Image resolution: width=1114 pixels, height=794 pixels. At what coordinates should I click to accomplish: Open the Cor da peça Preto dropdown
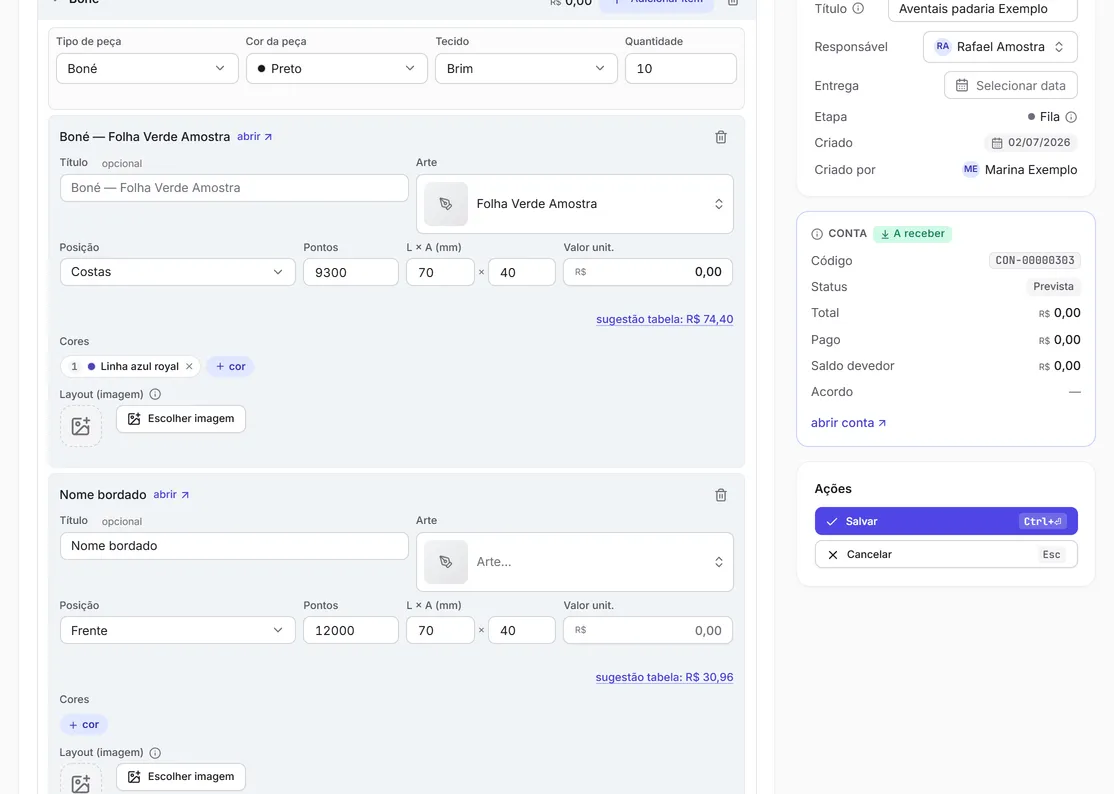[x=337, y=69]
